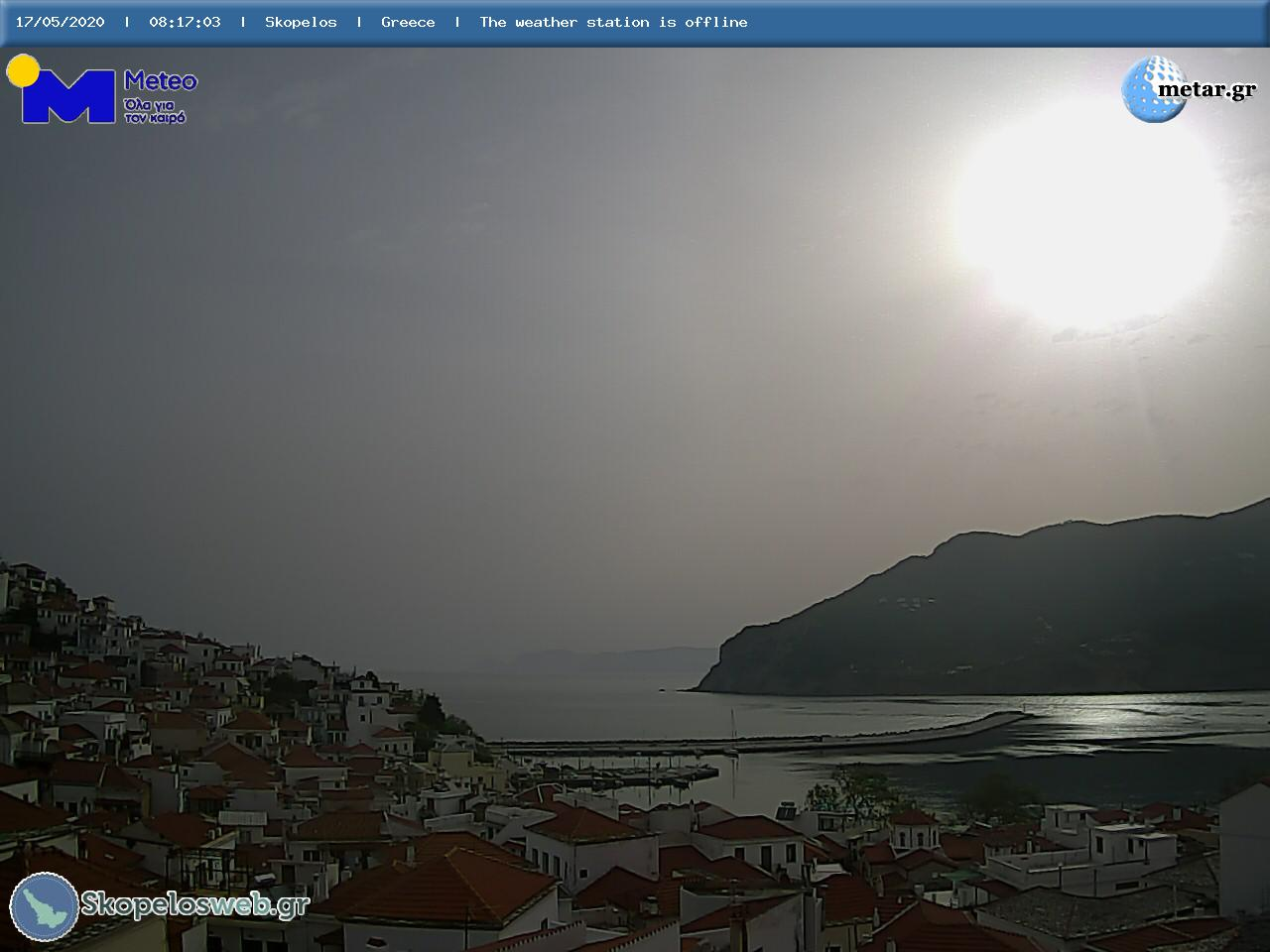The height and width of the screenshot is (952, 1270).
Task: Click the Skopelosweb.gr island emblem
Action: (45, 906)
